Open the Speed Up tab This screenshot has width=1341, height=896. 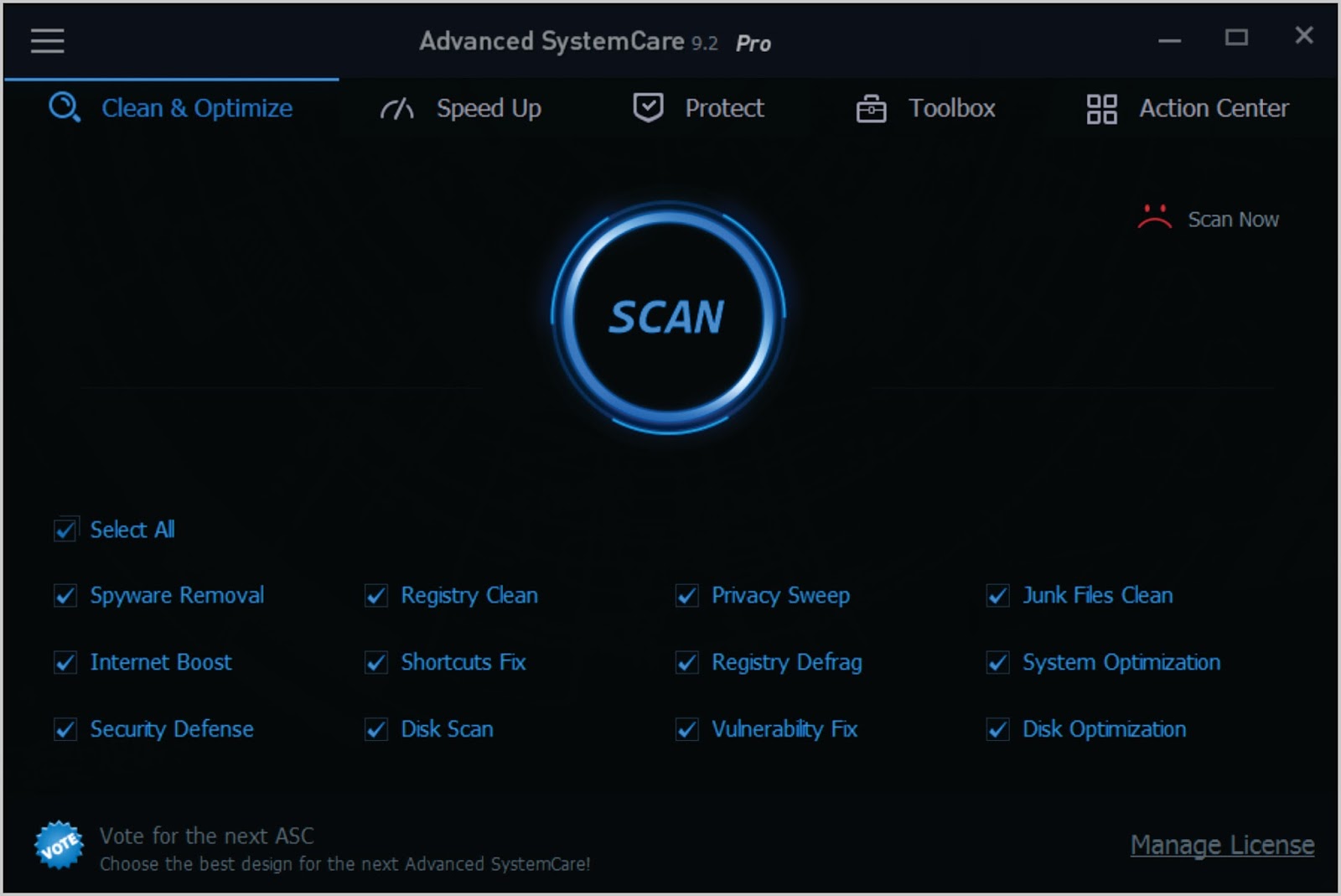[461, 108]
